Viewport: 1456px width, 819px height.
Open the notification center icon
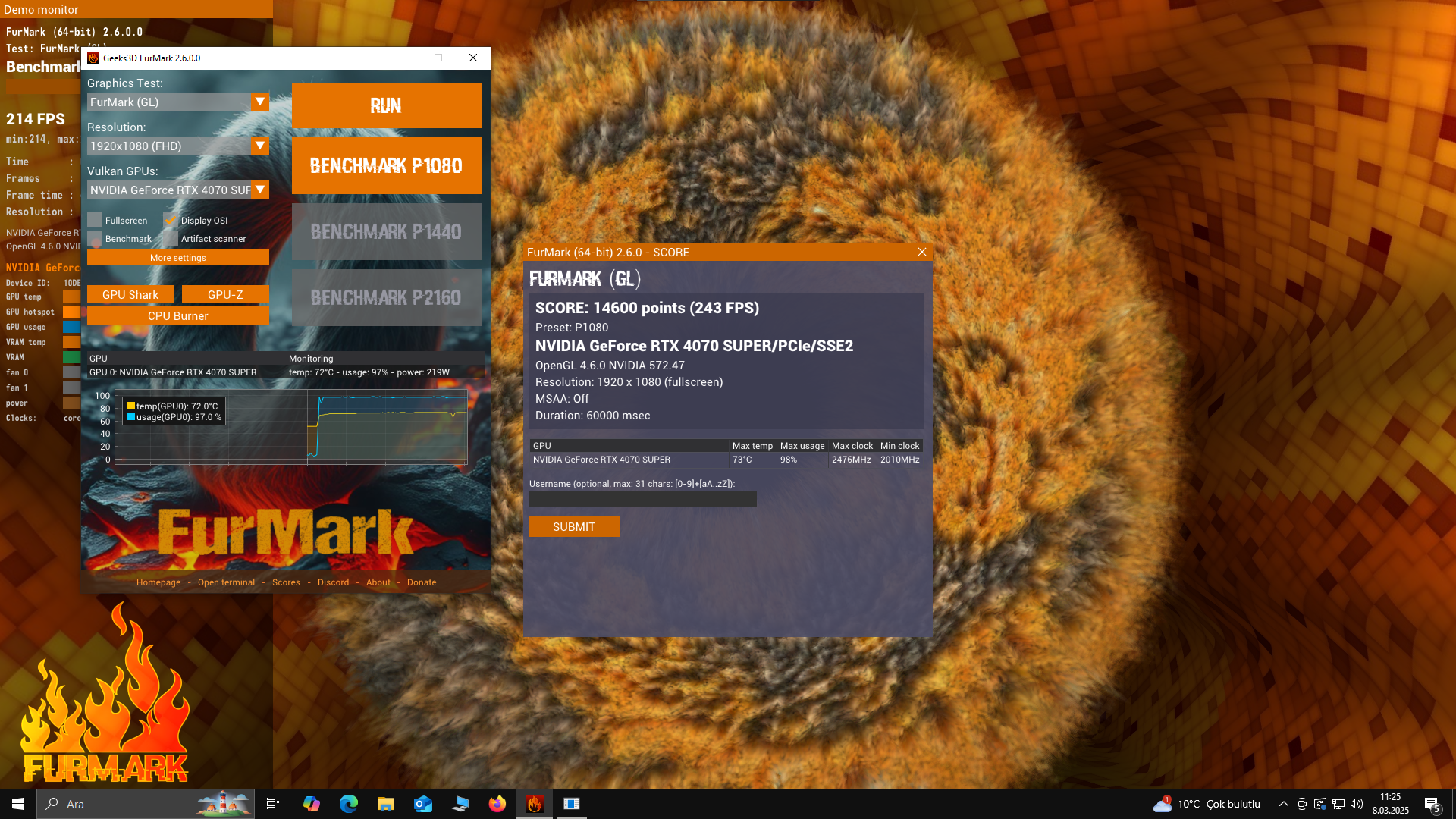[1432, 804]
